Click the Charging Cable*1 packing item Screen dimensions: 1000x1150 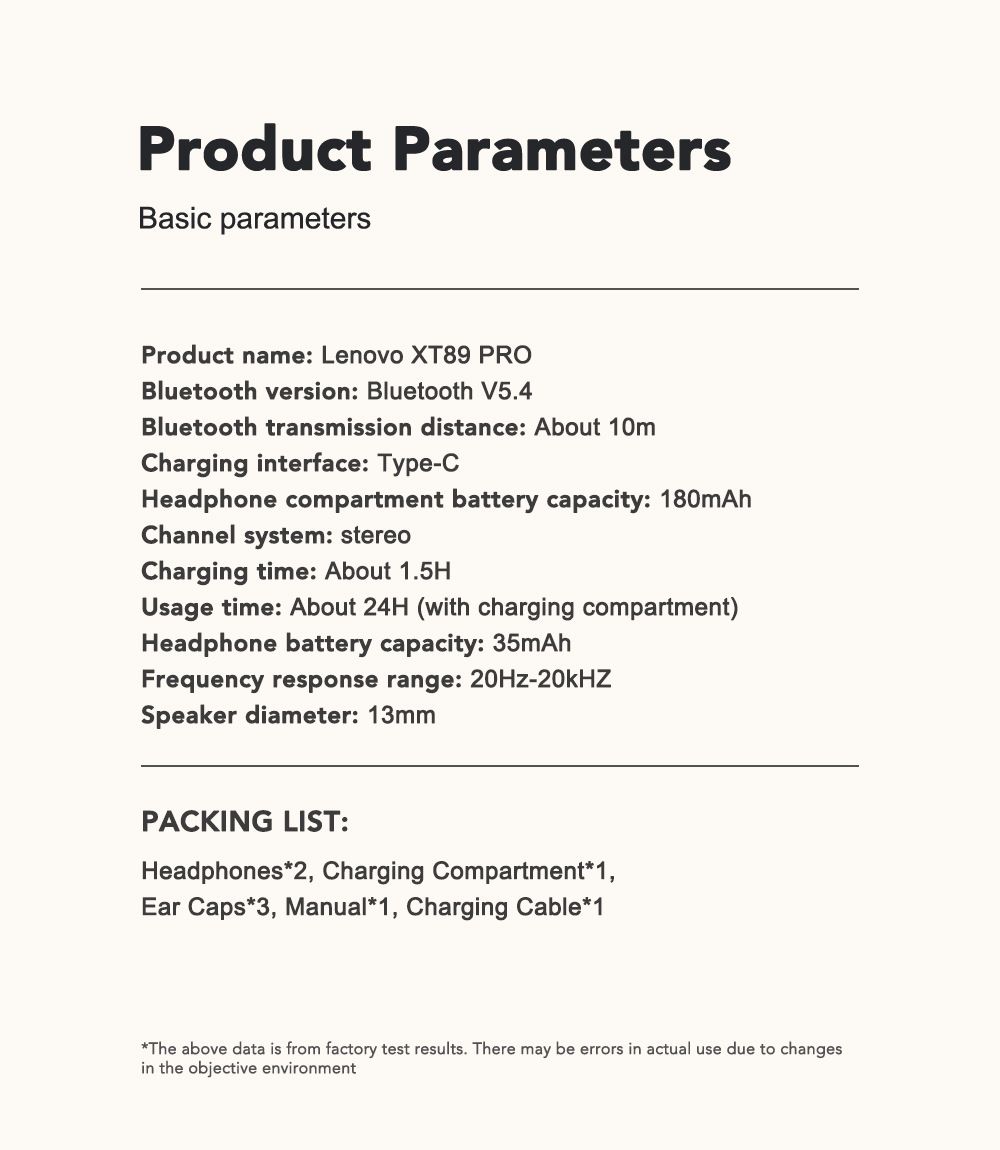pos(505,907)
